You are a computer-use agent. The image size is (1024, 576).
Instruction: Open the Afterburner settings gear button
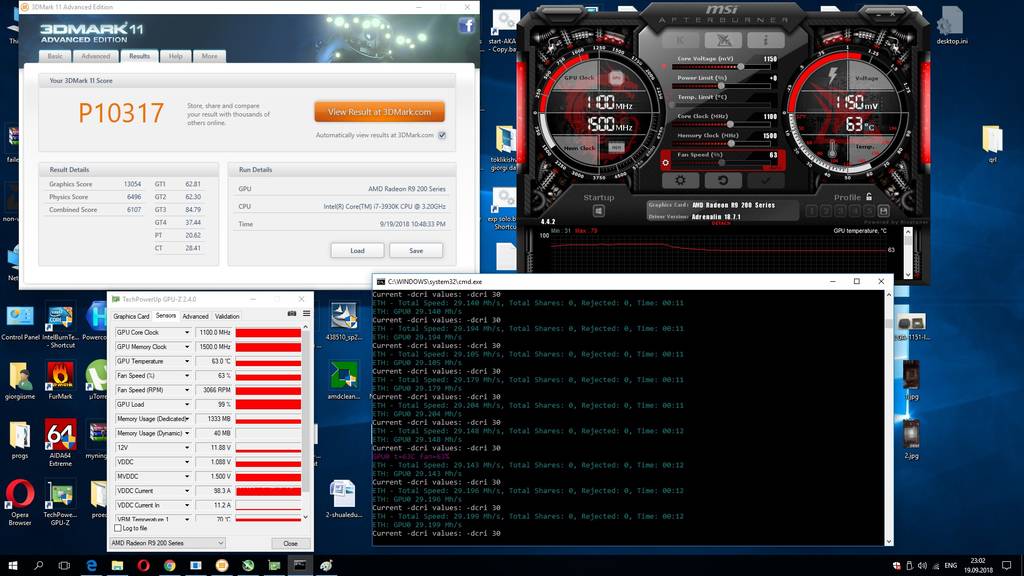coord(680,180)
